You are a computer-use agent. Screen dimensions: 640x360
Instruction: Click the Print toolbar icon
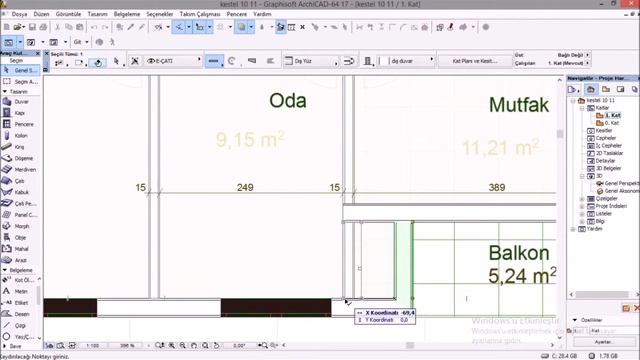point(43,27)
